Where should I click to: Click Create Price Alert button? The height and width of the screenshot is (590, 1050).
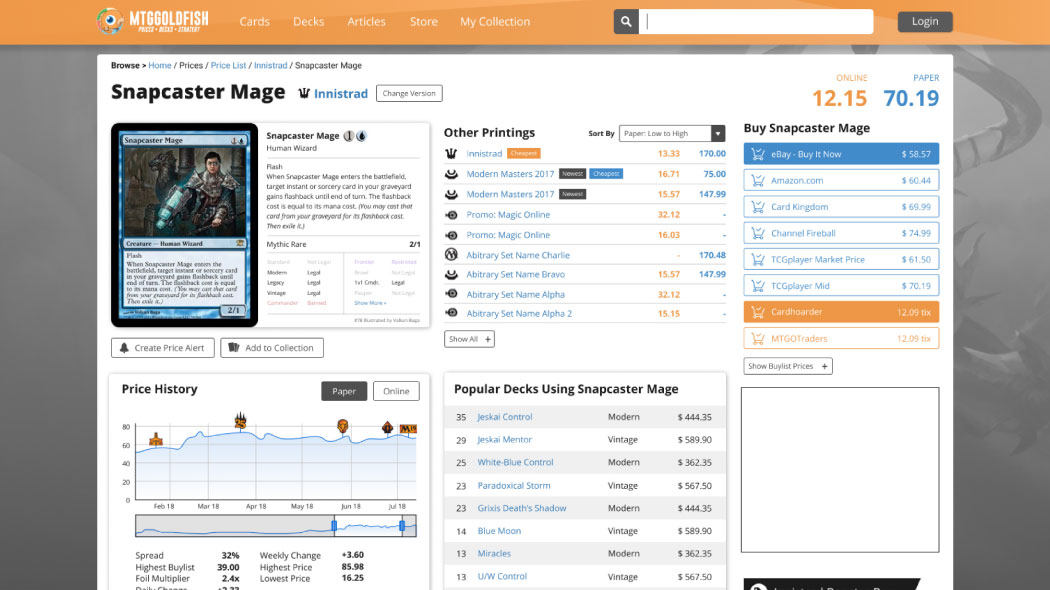point(163,348)
